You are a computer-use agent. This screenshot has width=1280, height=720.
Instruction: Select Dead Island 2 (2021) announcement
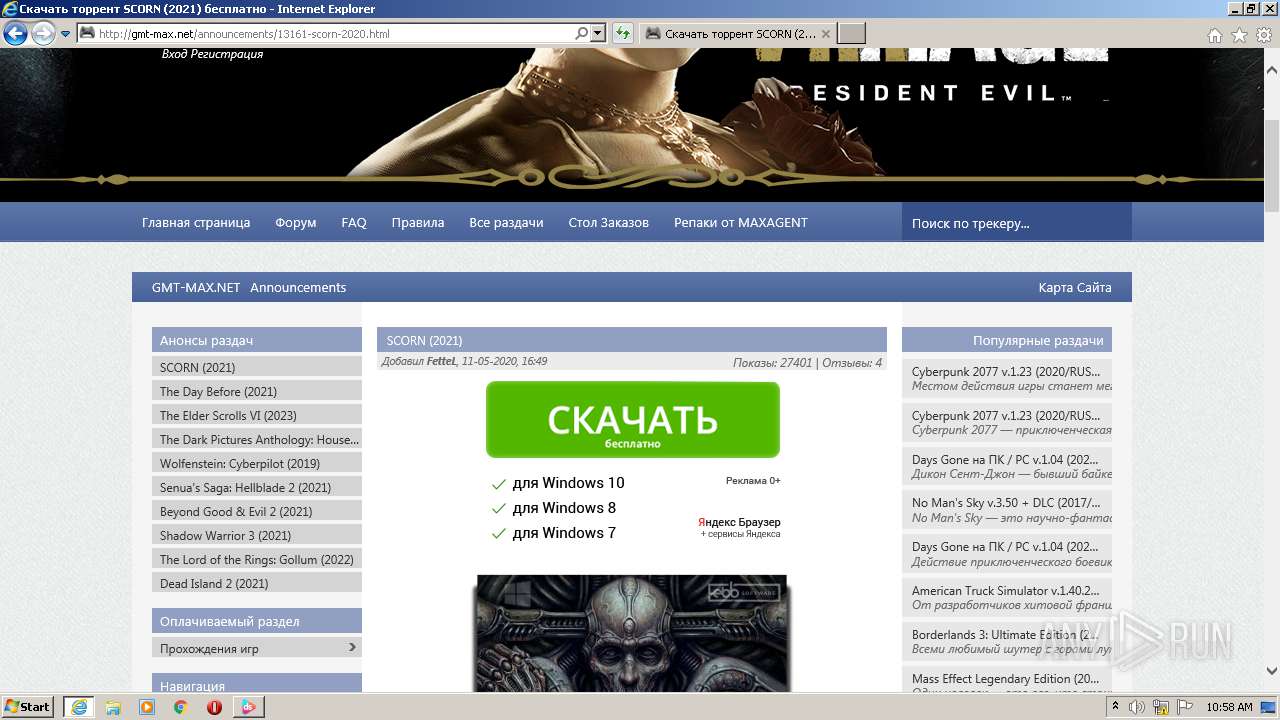click(257, 583)
